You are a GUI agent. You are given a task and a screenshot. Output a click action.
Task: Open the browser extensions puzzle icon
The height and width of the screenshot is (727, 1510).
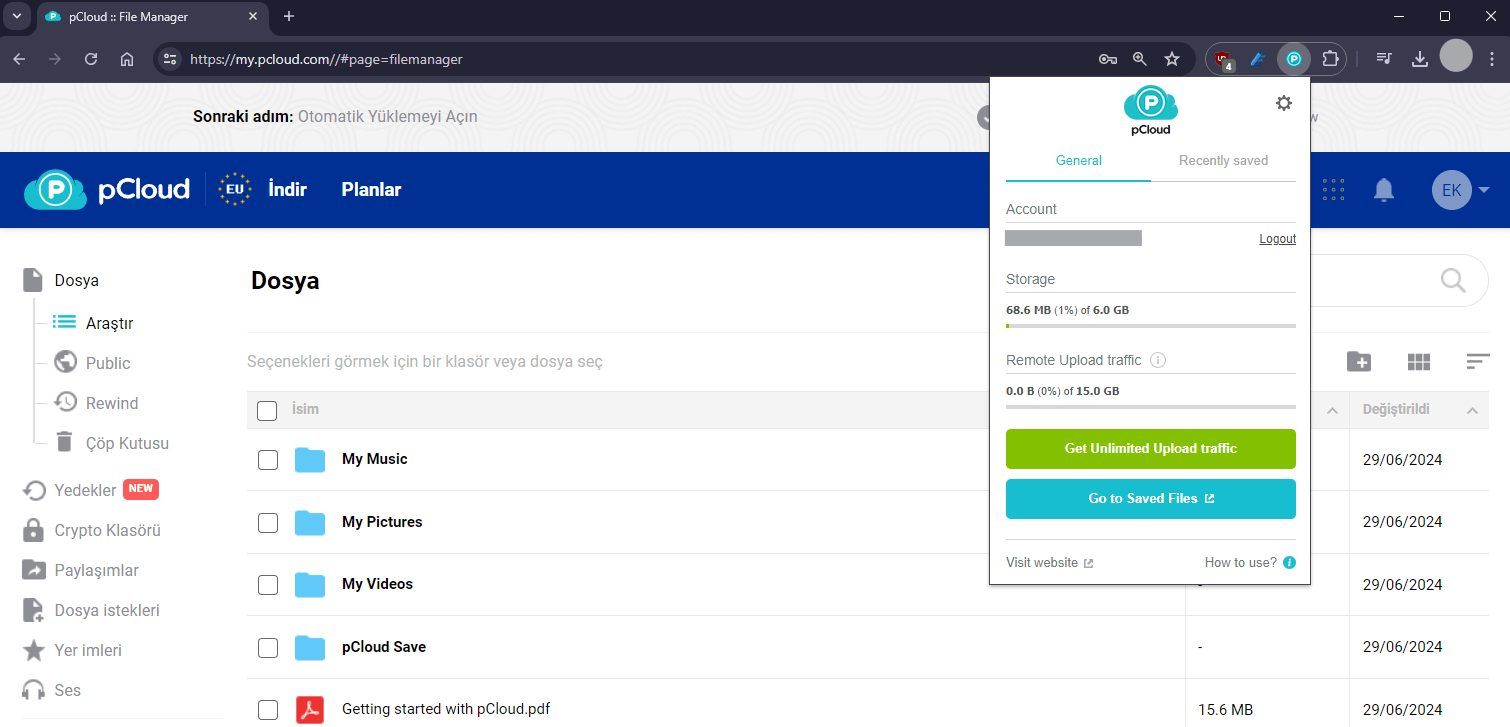[1330, 59]
